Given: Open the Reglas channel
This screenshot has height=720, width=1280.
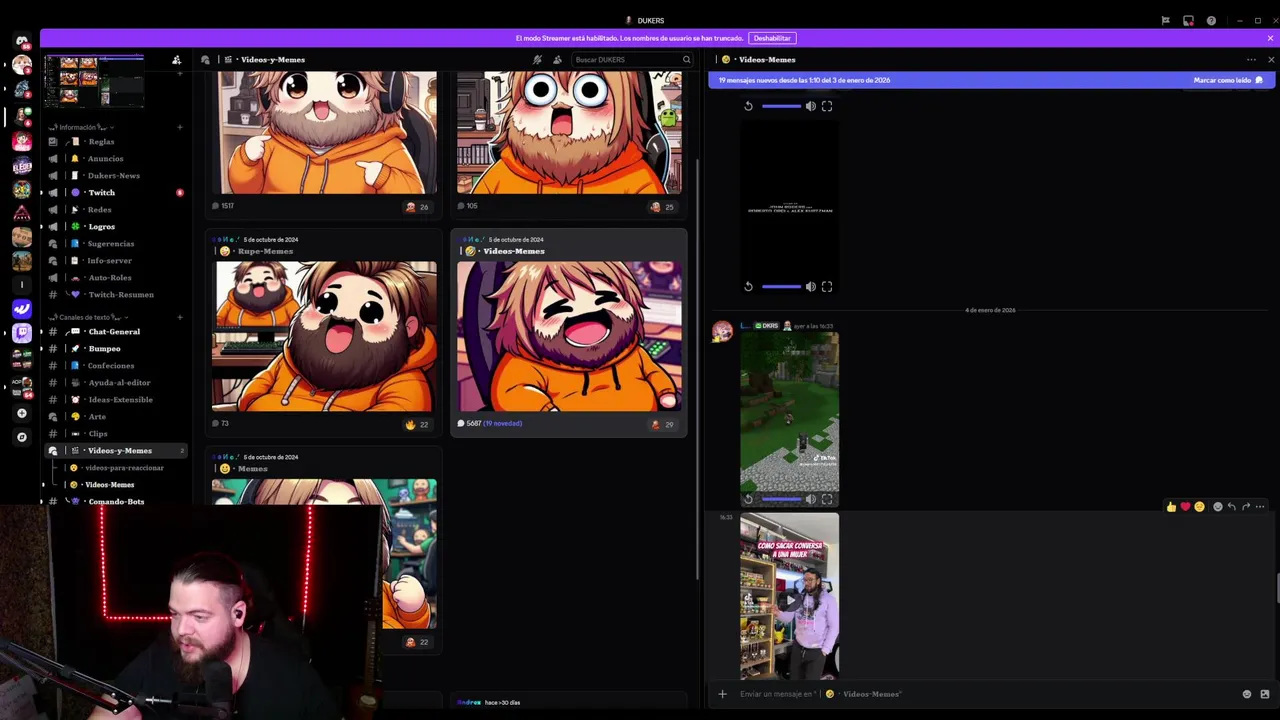Looking at the screenshot, I should click(101, 141).
